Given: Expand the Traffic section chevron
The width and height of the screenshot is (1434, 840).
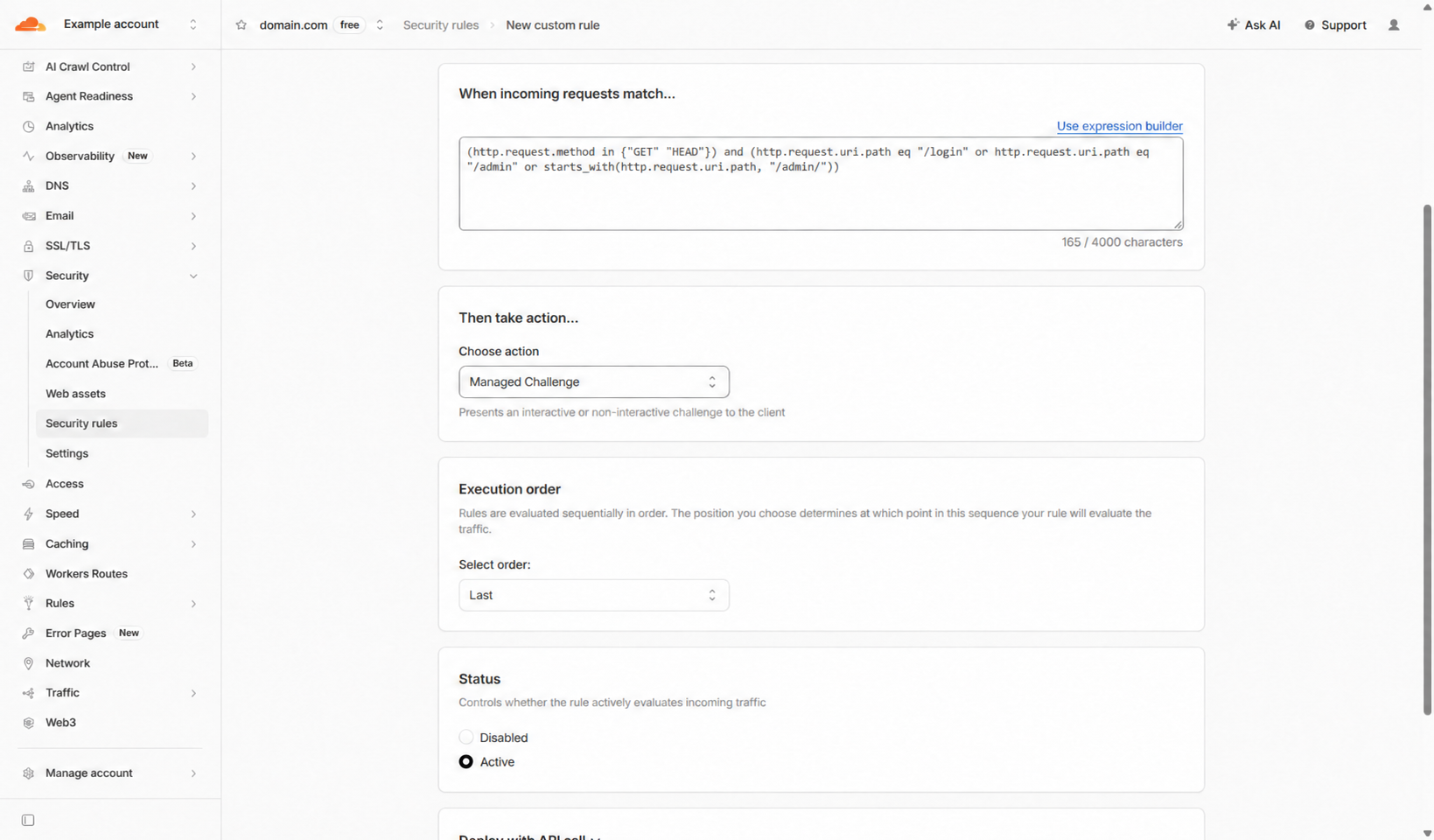Looking at the screenshot, I should pyautogui.click(x=193, y=693).
